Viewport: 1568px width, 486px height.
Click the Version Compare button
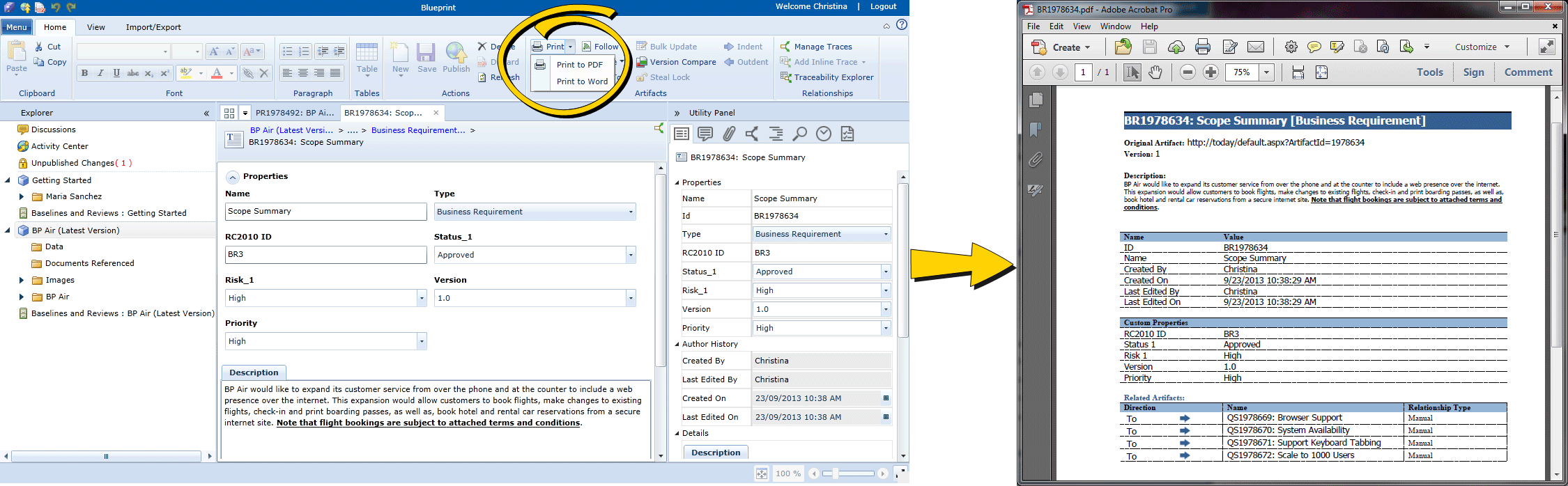tap(676, 62)
